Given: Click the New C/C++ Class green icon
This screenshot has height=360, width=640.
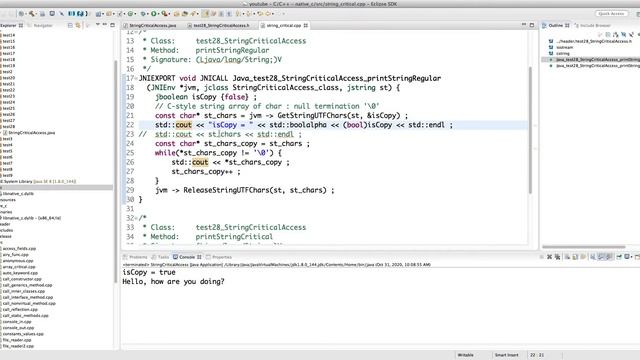Looking at the screenshot, I should 131,13.
